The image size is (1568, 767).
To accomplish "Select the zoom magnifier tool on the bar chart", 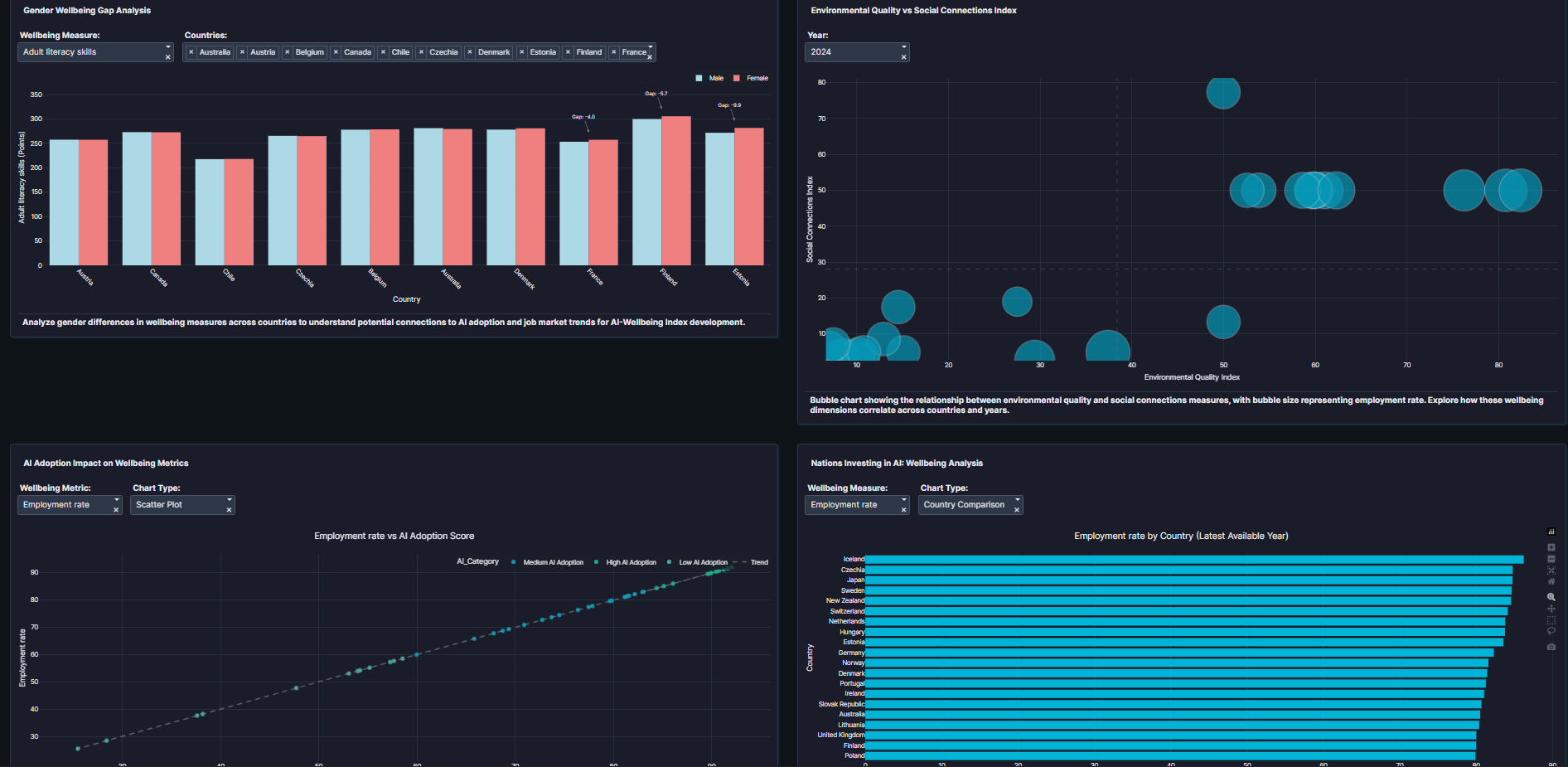I will (1551, 596).
